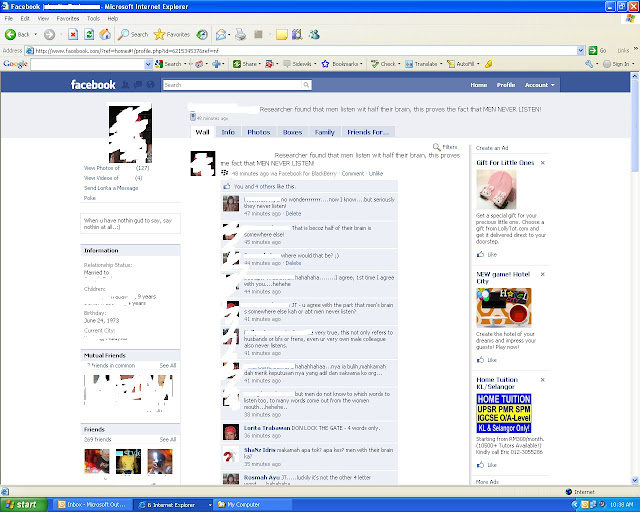Open the Google search box dropdown
The width and height of the screenshot is (640, 512).
148,64
